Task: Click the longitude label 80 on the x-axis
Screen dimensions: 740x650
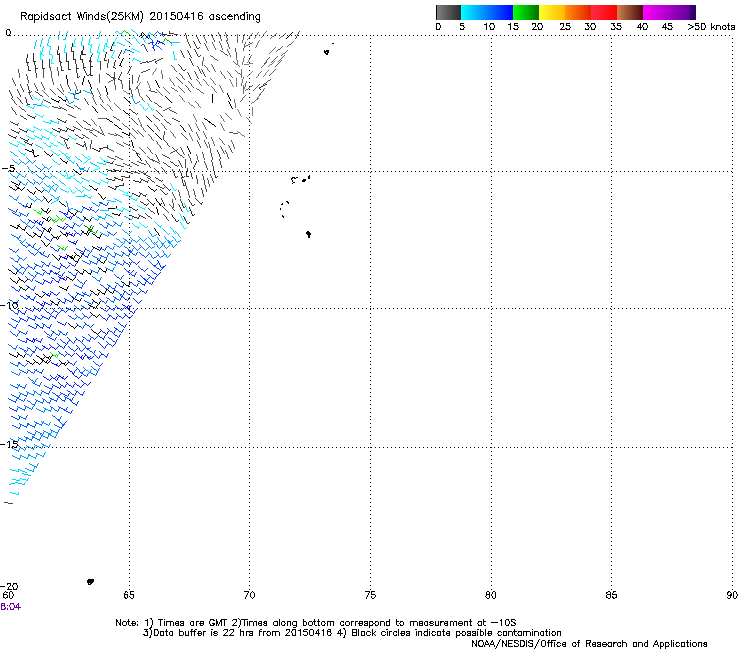Action: (490, 595)
